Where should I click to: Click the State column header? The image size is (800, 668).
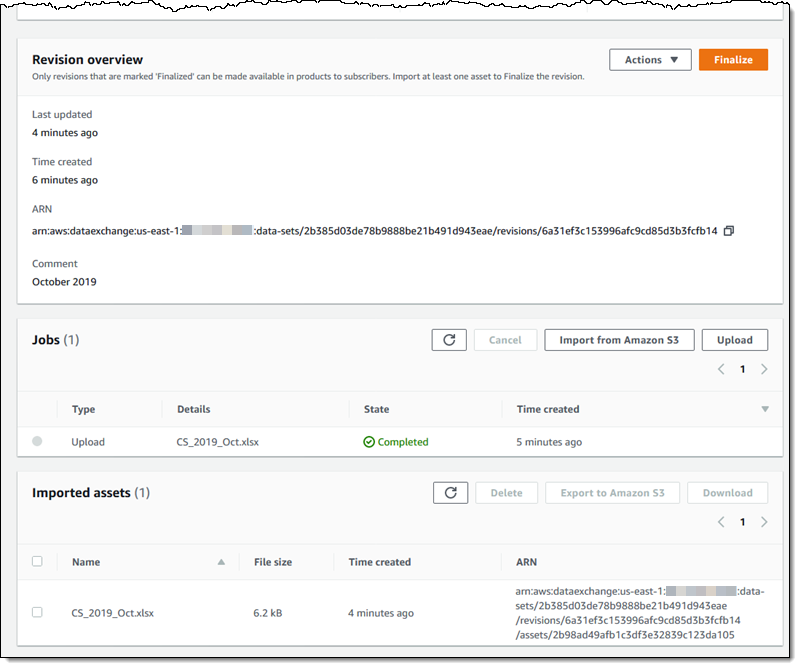tap(377, 409)
